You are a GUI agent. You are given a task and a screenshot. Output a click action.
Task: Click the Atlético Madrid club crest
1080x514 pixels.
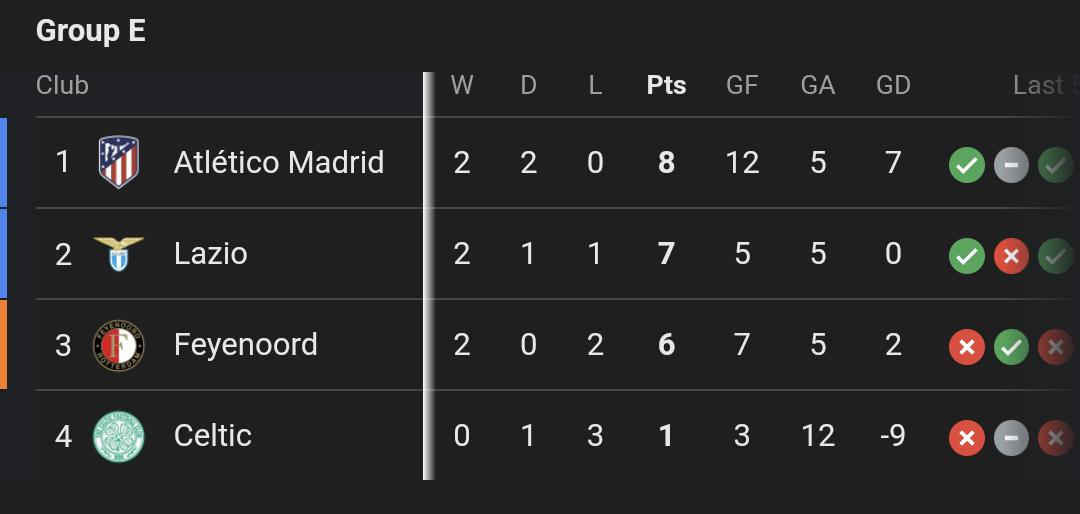(118, 163)
